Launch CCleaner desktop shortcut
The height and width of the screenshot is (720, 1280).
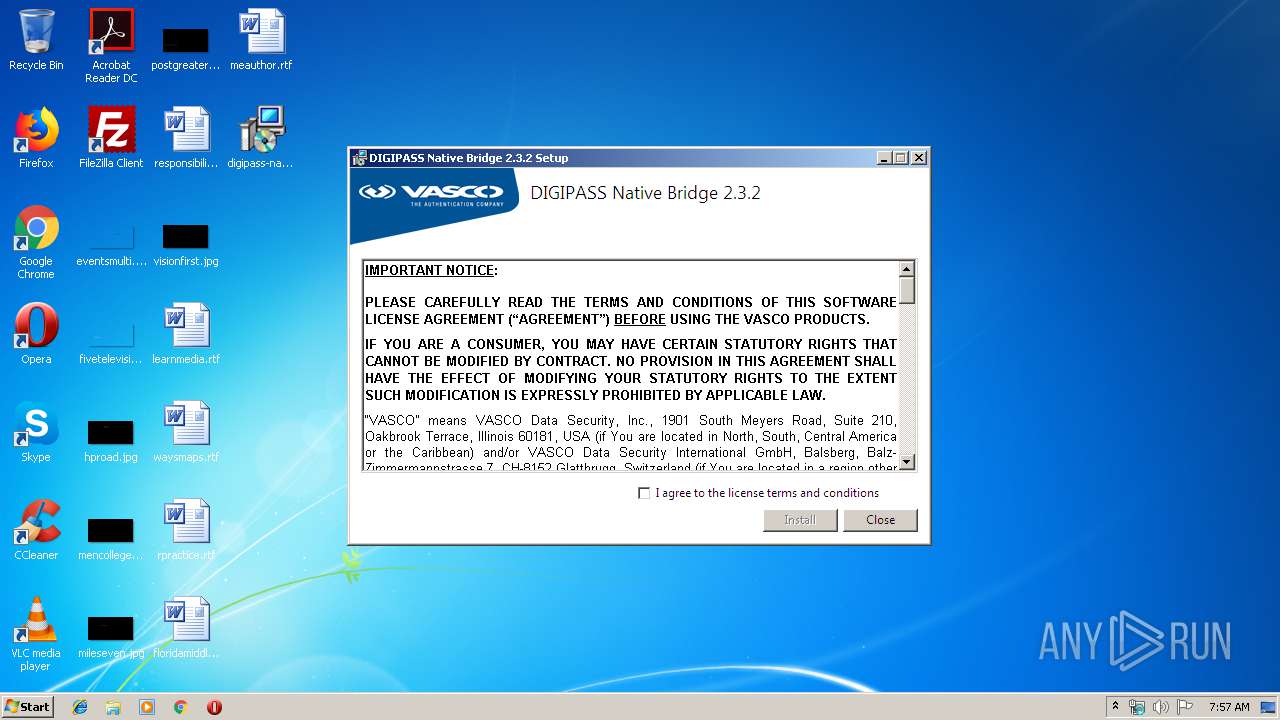coord(36,530)
